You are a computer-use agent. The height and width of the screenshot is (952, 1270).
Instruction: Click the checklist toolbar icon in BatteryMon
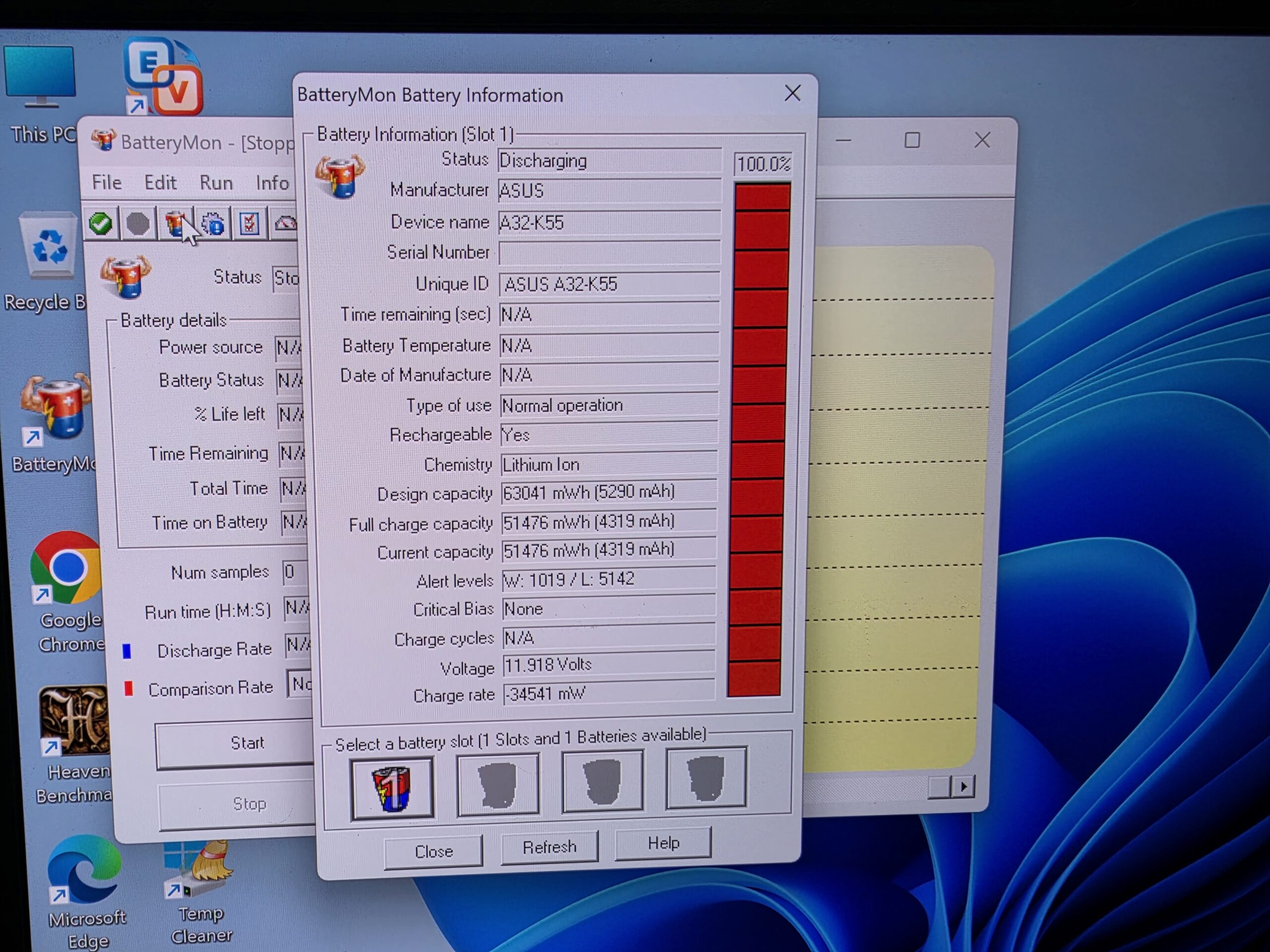[250, 223]
